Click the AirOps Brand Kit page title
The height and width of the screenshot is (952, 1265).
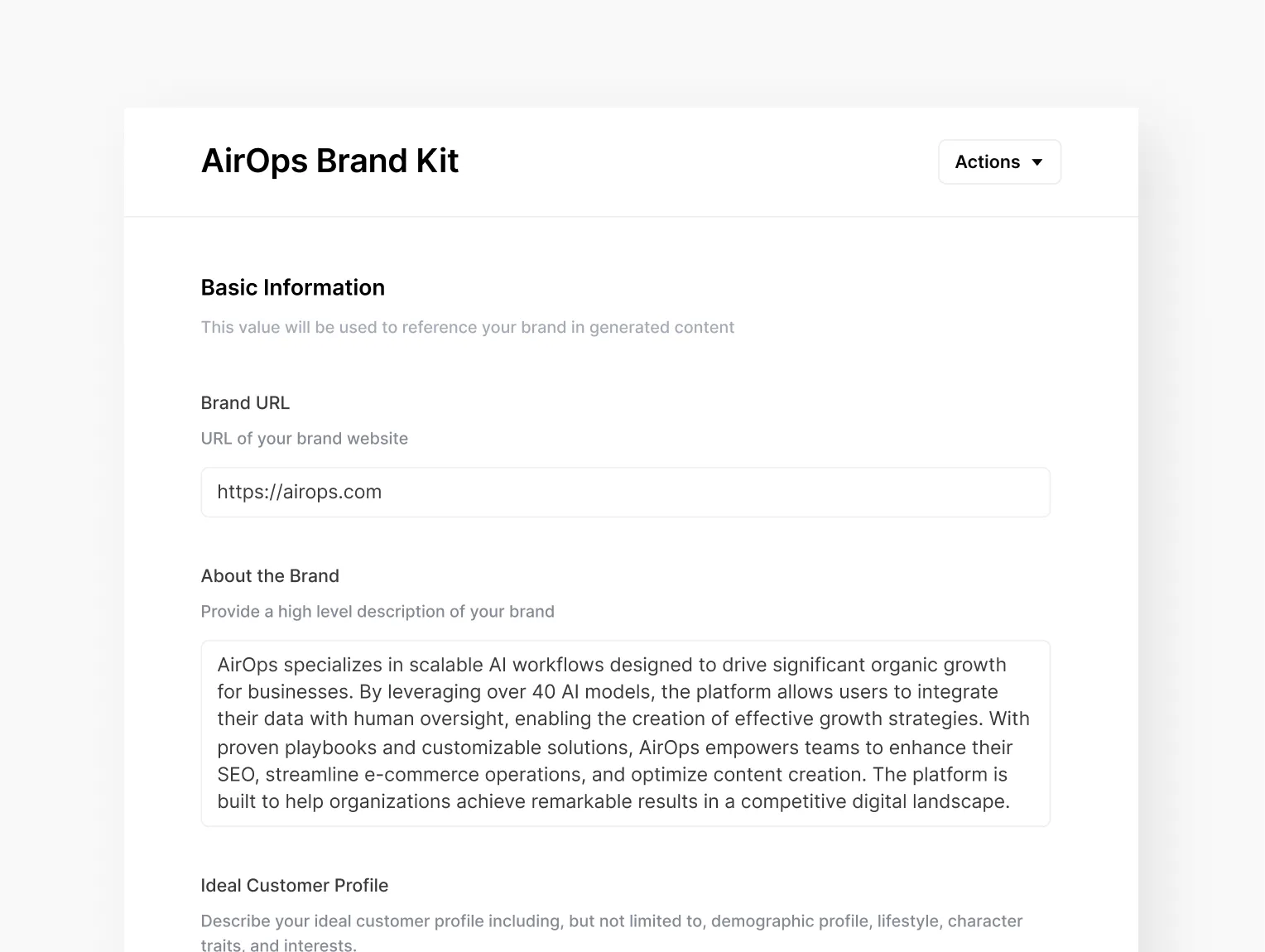329,161
